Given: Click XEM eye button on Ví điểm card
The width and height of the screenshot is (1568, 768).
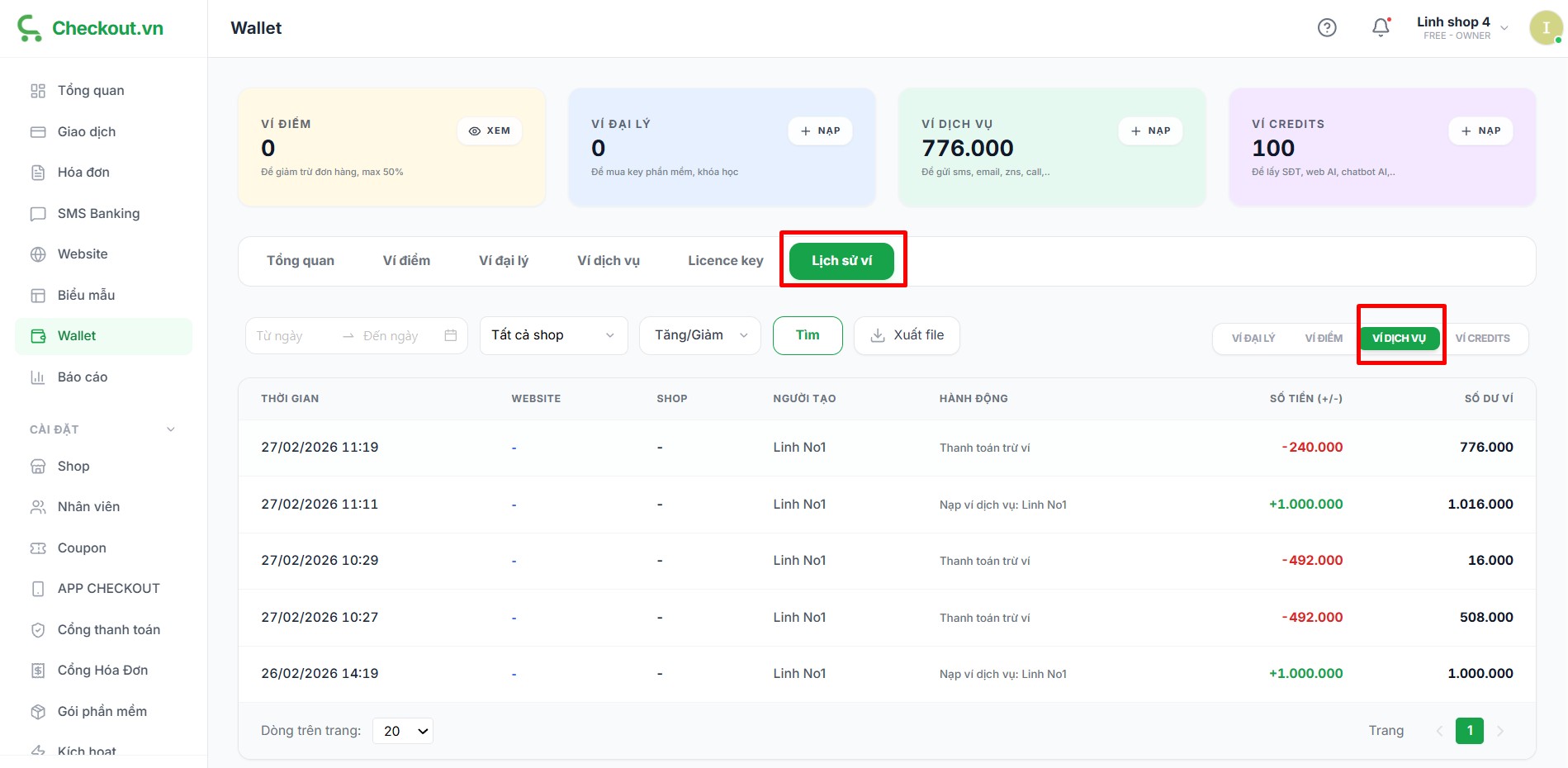Looking at the screenshot, I should (490, 130).
